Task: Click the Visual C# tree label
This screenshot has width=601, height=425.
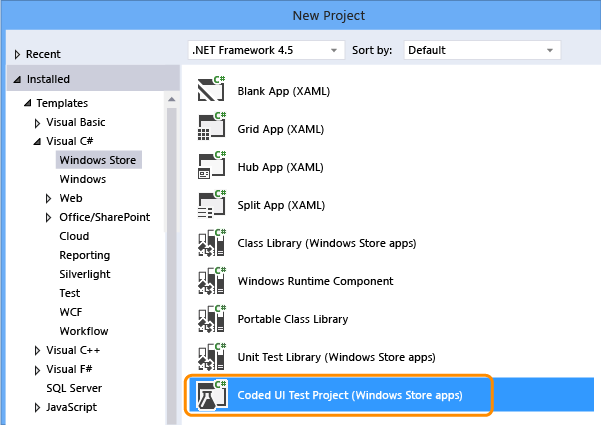Action: pyautogui.click(x=70, y=141)
